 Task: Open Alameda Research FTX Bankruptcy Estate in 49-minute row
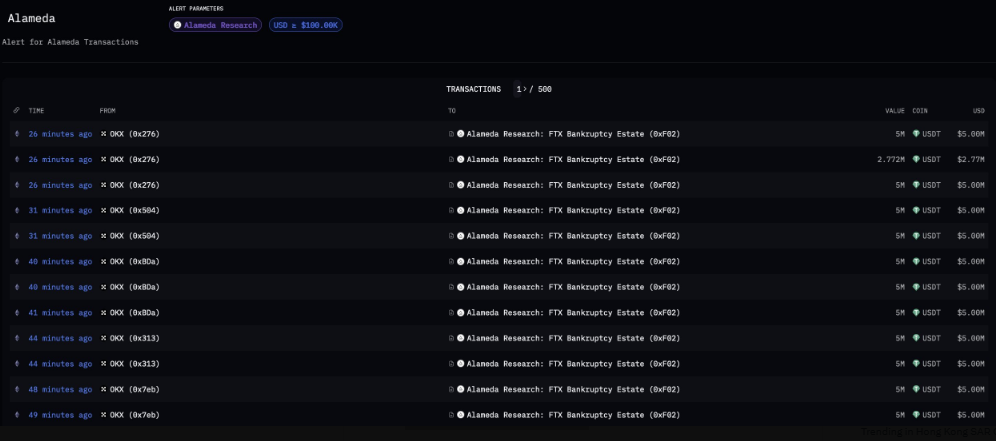pyautogui.click(x=573, y=415)
